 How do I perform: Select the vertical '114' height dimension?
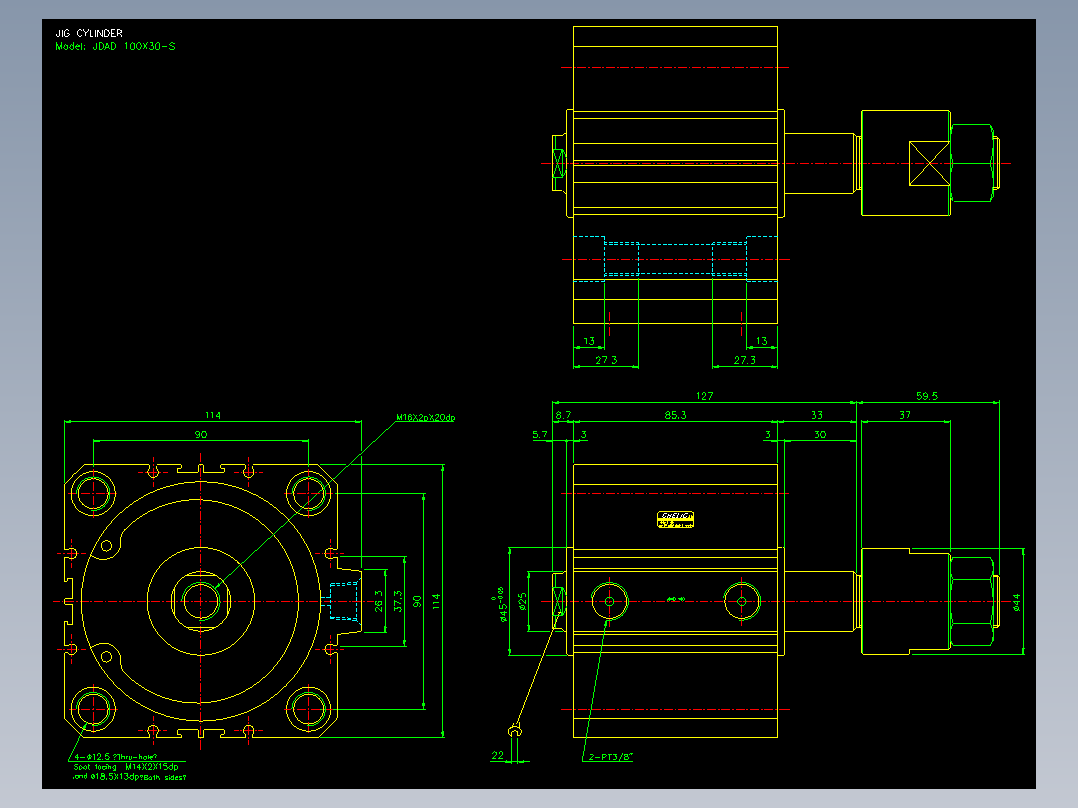437,601
